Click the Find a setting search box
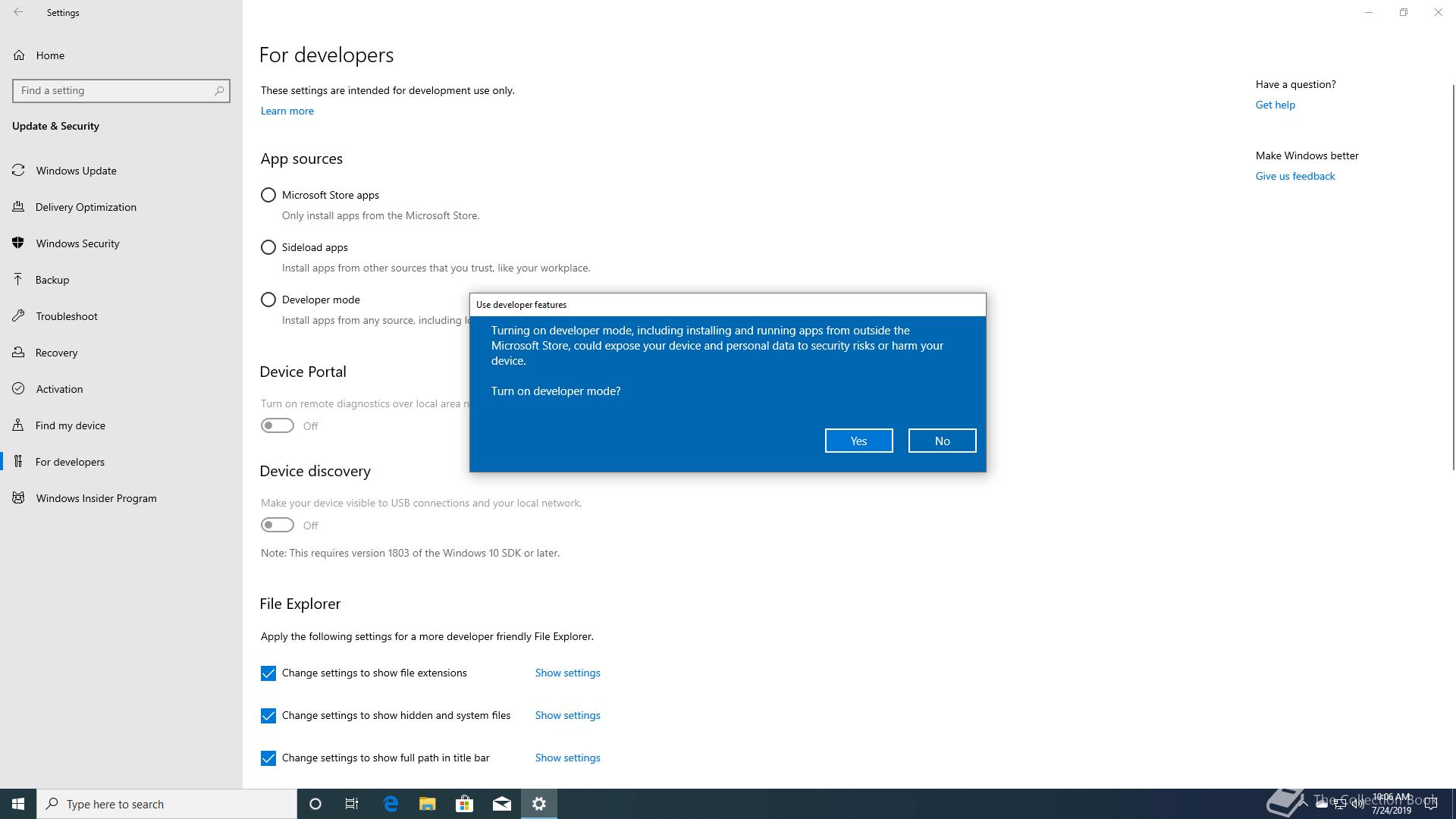The height and width of the screenshot is (819, 1456). pyautogui.click(x=121, y=90)
